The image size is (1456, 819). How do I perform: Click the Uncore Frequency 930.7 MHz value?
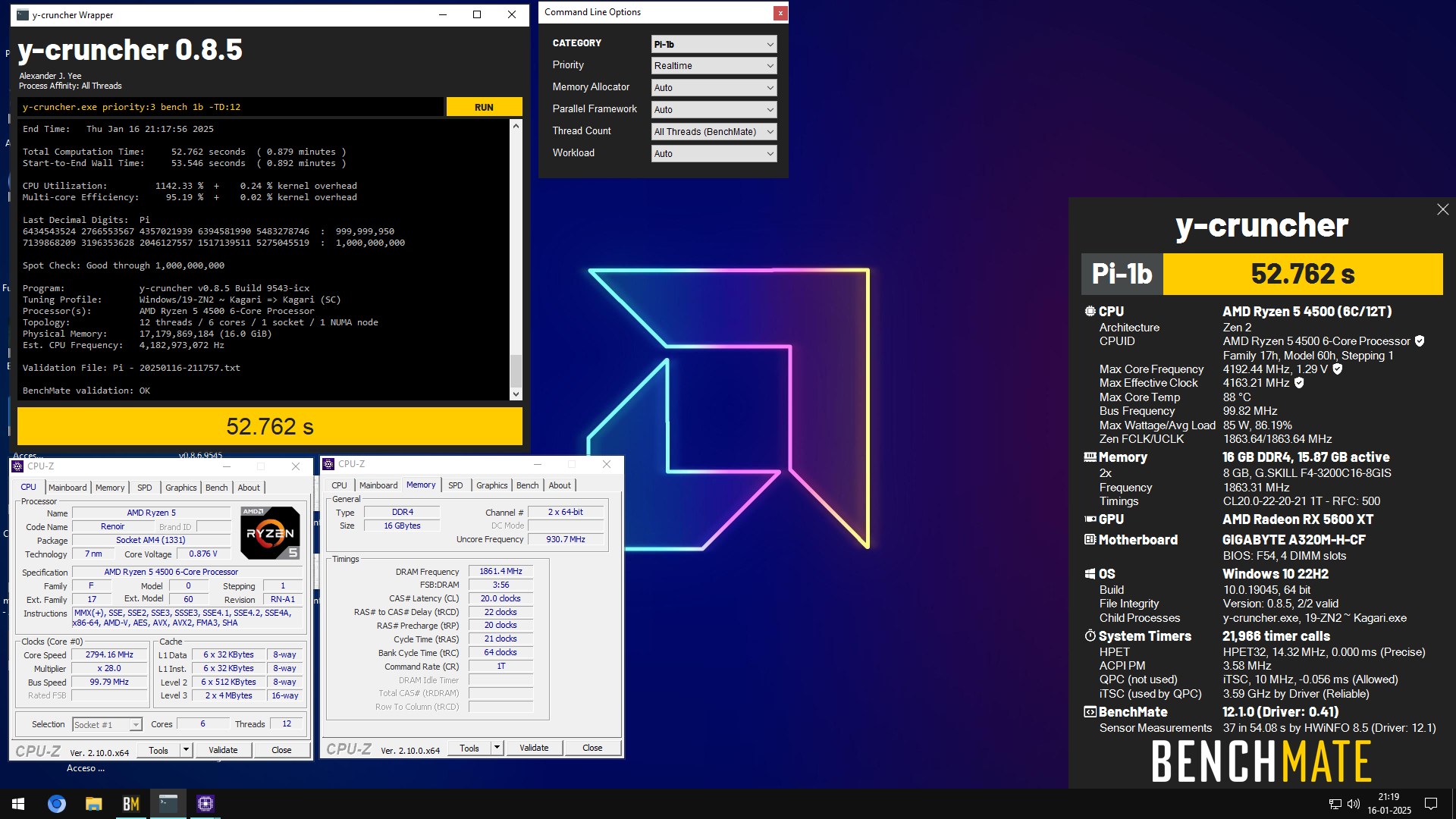click(x=566, y=540)
